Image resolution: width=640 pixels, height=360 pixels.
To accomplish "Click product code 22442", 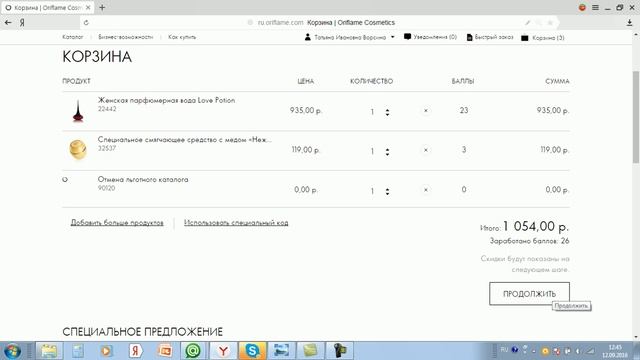I will pos(107,109).
